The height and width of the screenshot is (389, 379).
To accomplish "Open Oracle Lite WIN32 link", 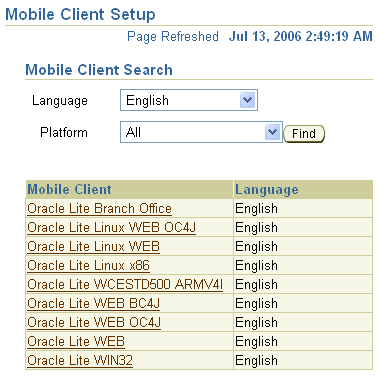I will pos(80,361).
